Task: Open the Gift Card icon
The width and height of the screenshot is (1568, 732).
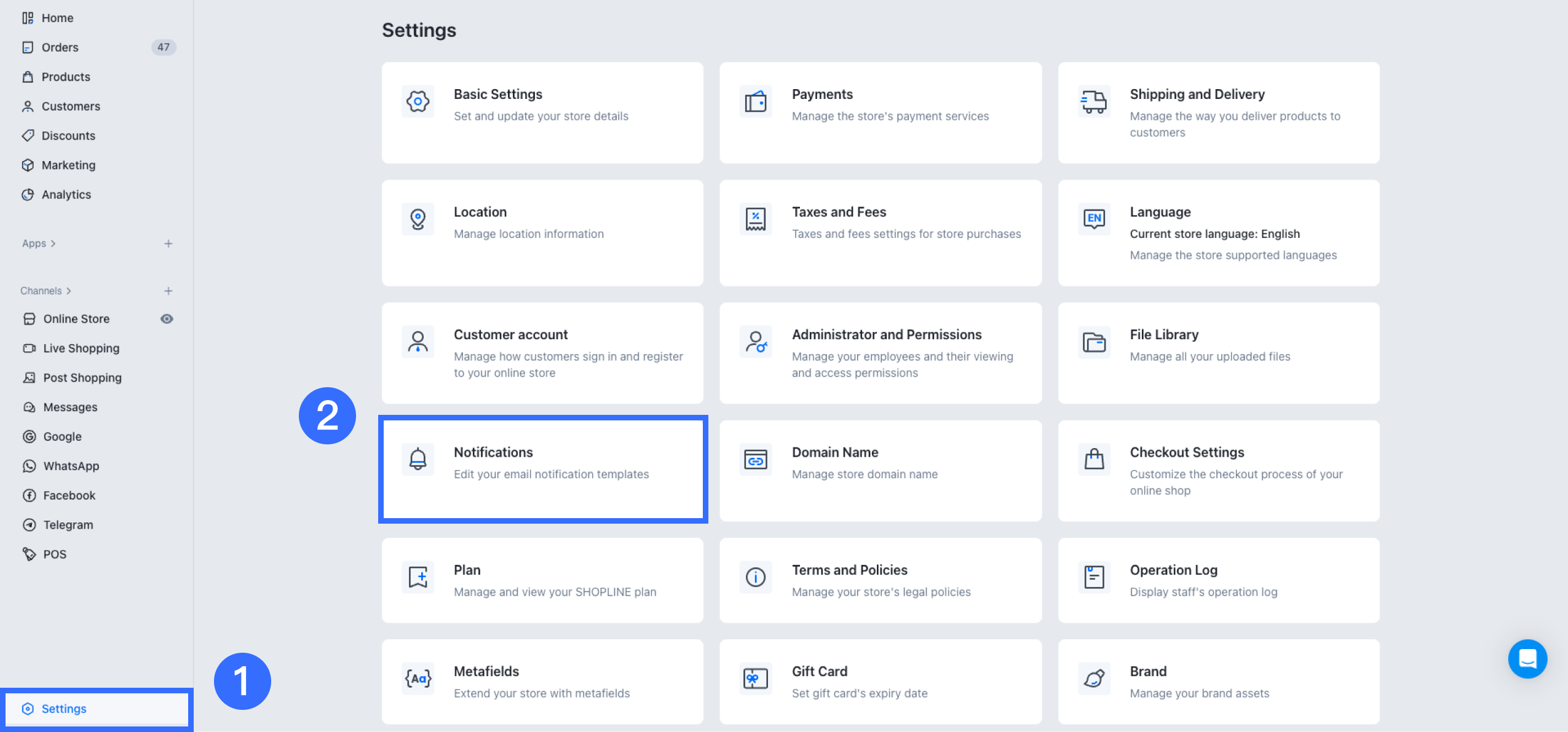Action: (x=756, y=679)
